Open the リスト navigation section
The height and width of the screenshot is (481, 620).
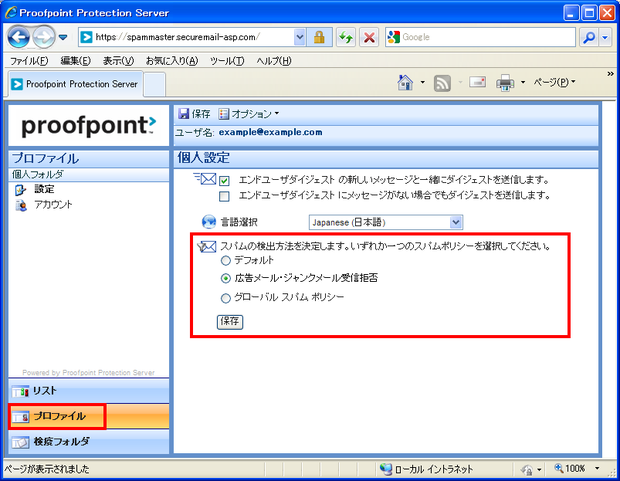click(x=89, y=391)
